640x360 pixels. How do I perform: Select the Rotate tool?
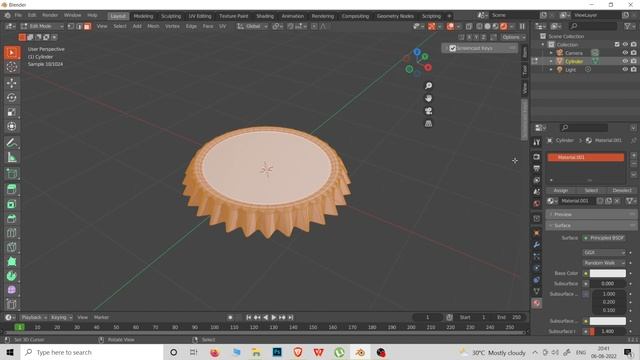11,97
